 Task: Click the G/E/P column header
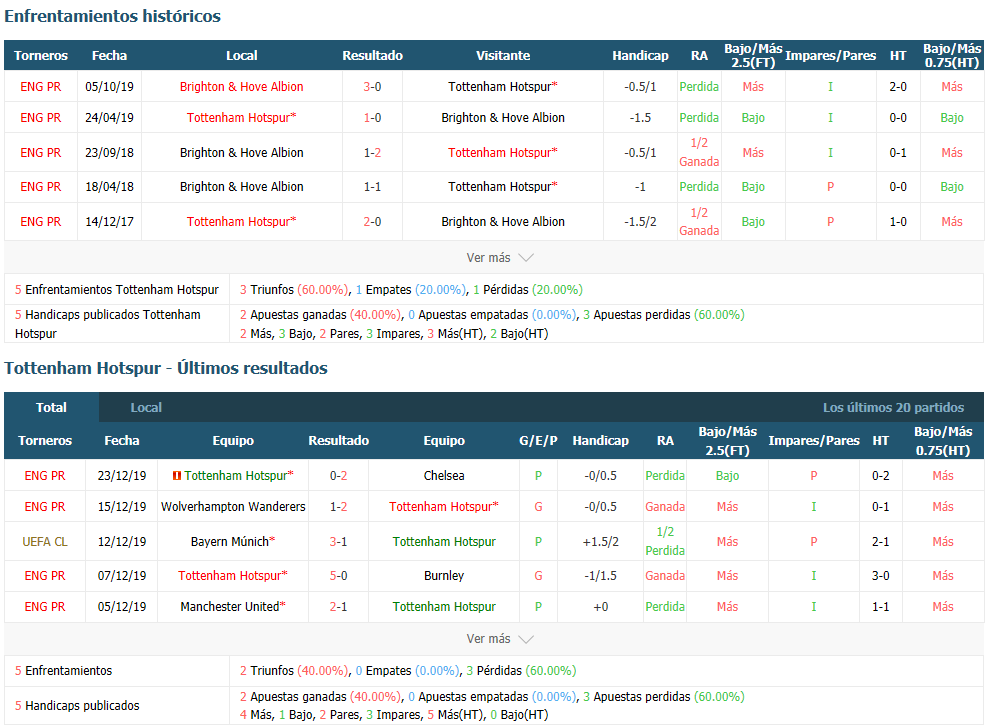[538, 440]
